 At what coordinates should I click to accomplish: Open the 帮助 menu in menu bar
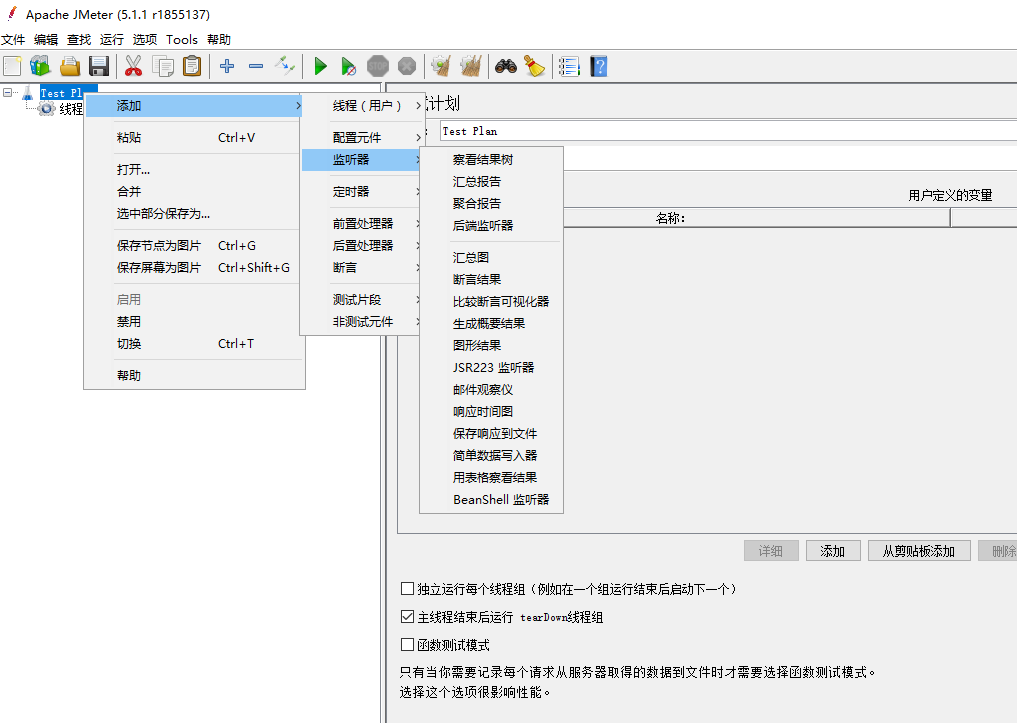coord(219,40)
